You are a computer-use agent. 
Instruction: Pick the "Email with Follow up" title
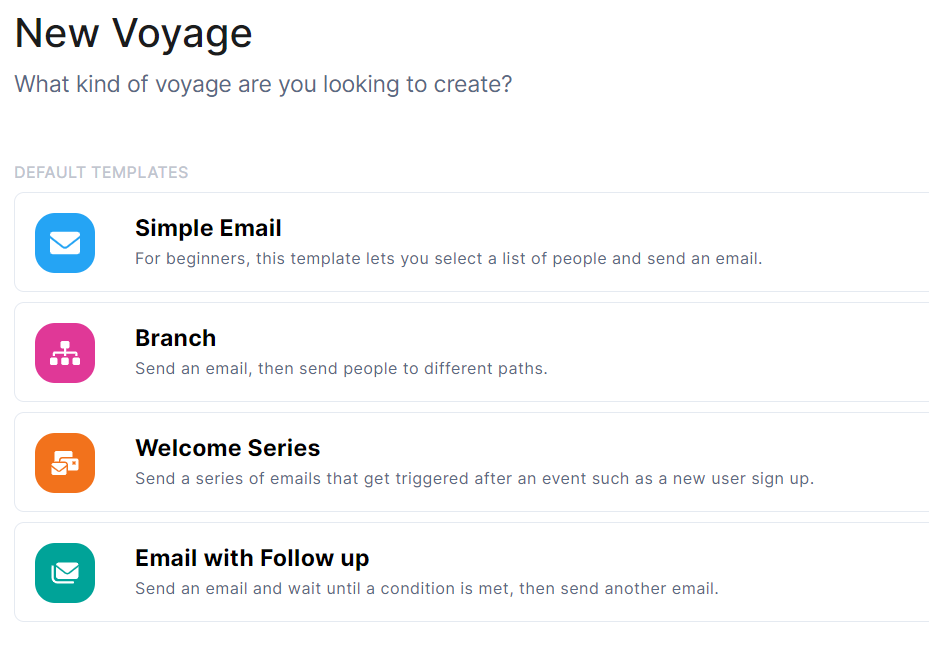(252, 558)
